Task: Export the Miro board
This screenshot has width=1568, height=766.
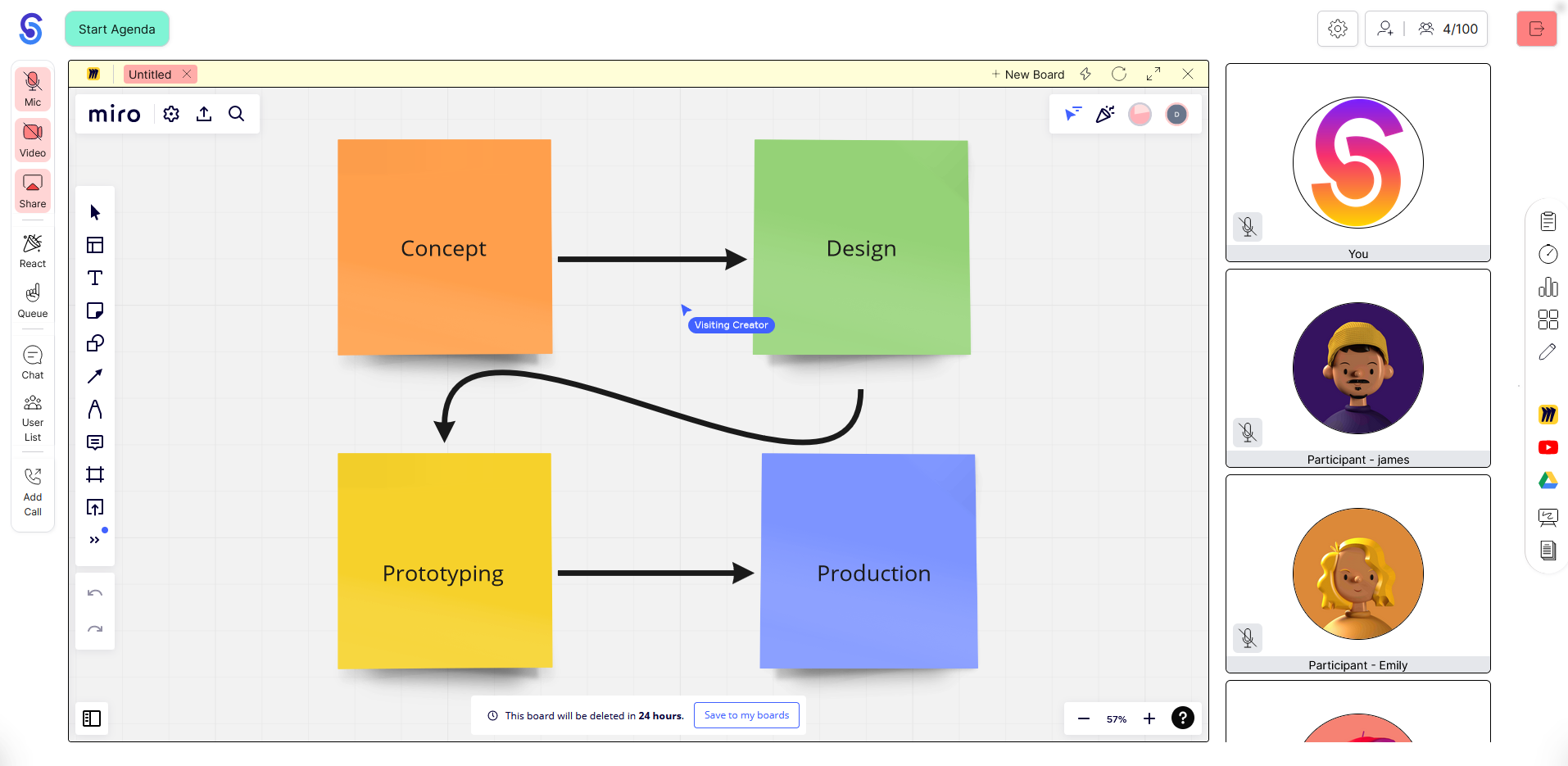Action: pyautogui.click(x=204, y=114)
